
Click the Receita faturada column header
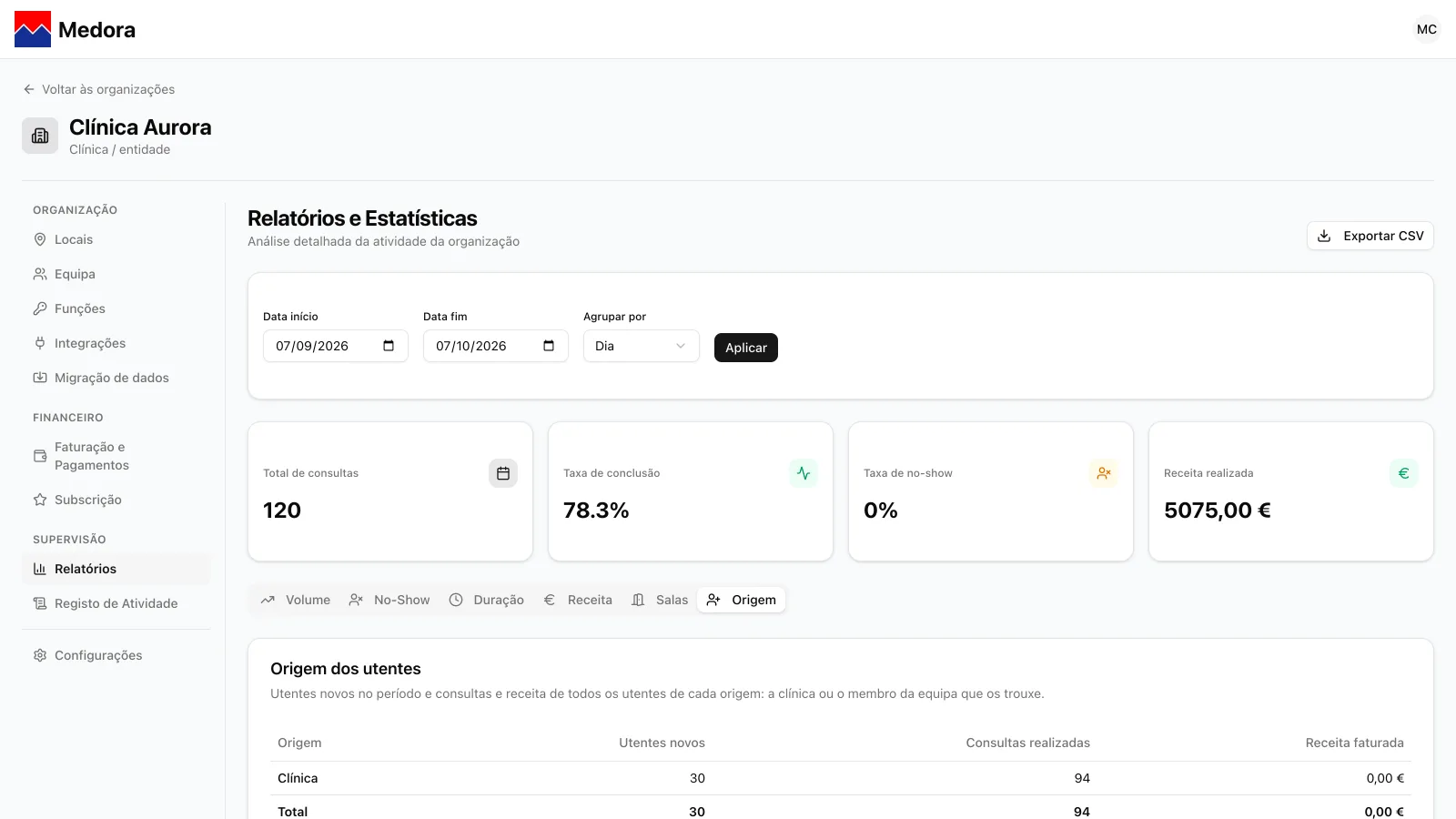1354,743
